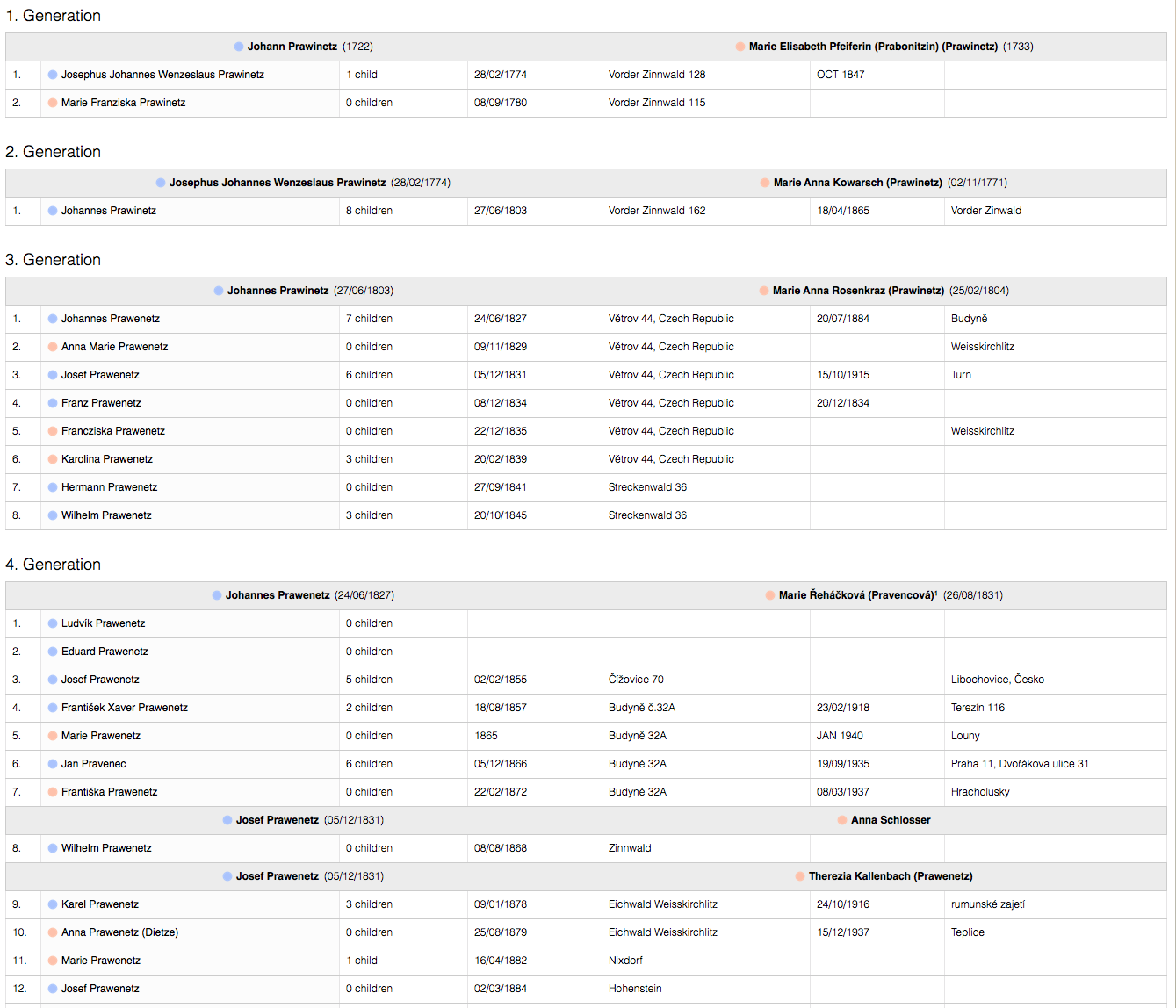This screenshot has width=1176, height=1008.
Task: Open Josephus Johannes Wenzeslaus Prawinetz in Generation 1 row
Action: 162,75
